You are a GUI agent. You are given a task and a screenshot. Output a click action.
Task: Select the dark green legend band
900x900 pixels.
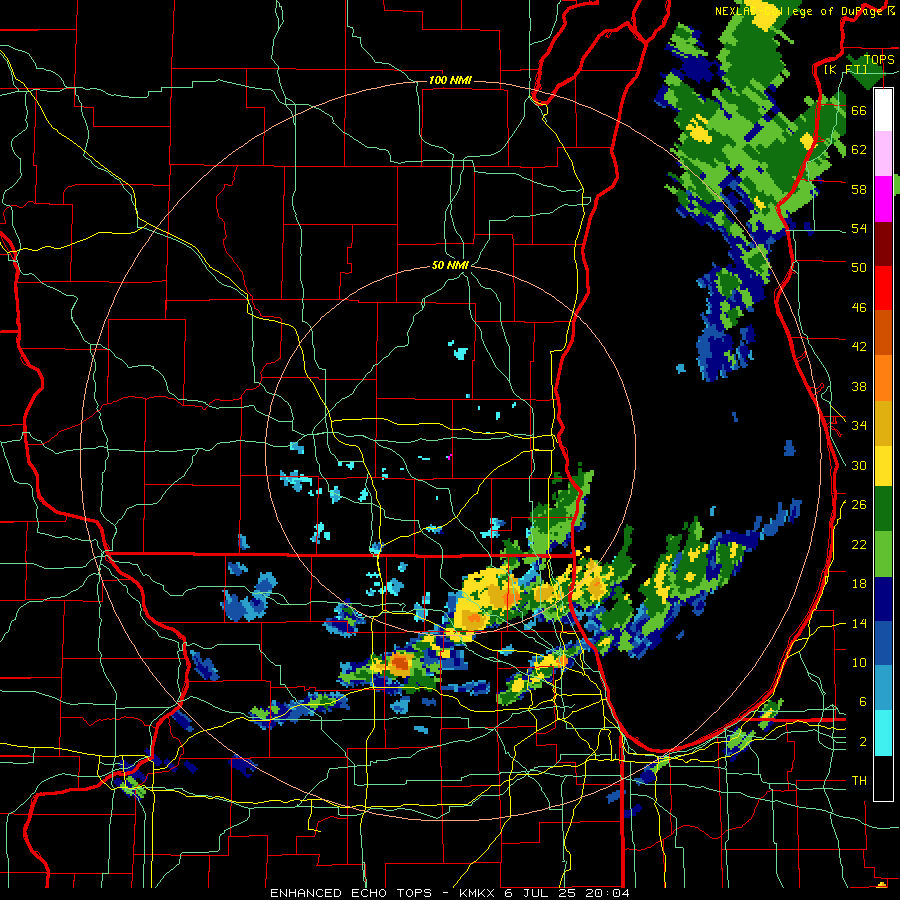883,509
